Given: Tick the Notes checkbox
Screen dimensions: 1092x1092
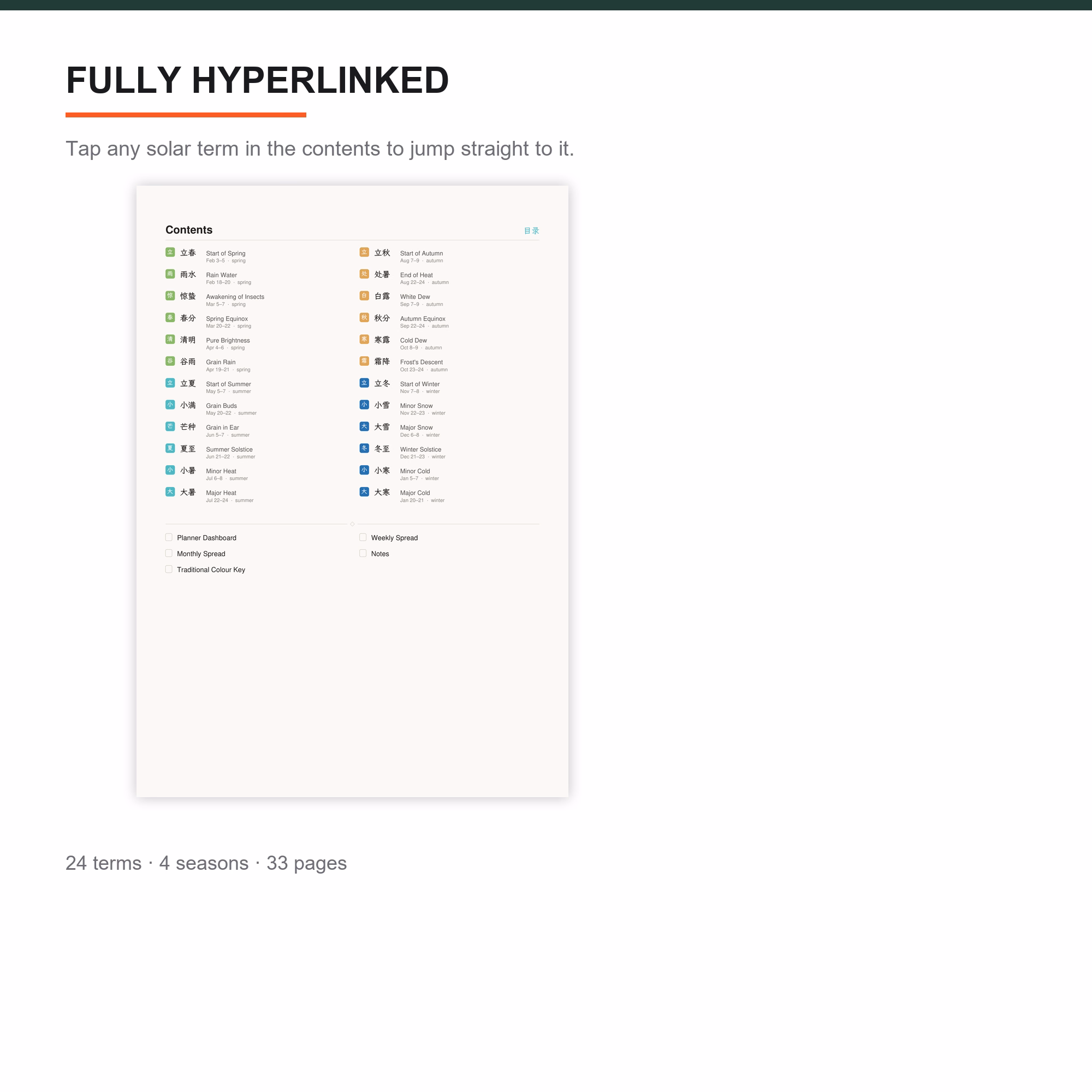Looking at the screenshot, I should coord(363,553).
